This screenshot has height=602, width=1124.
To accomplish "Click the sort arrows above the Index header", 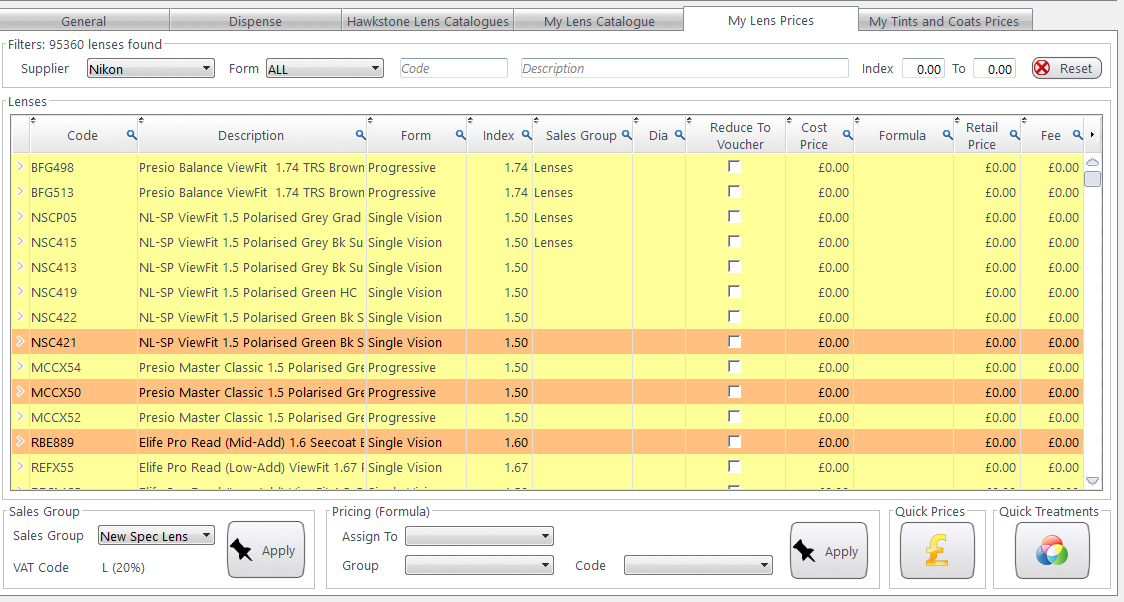I will click(471, 120).
